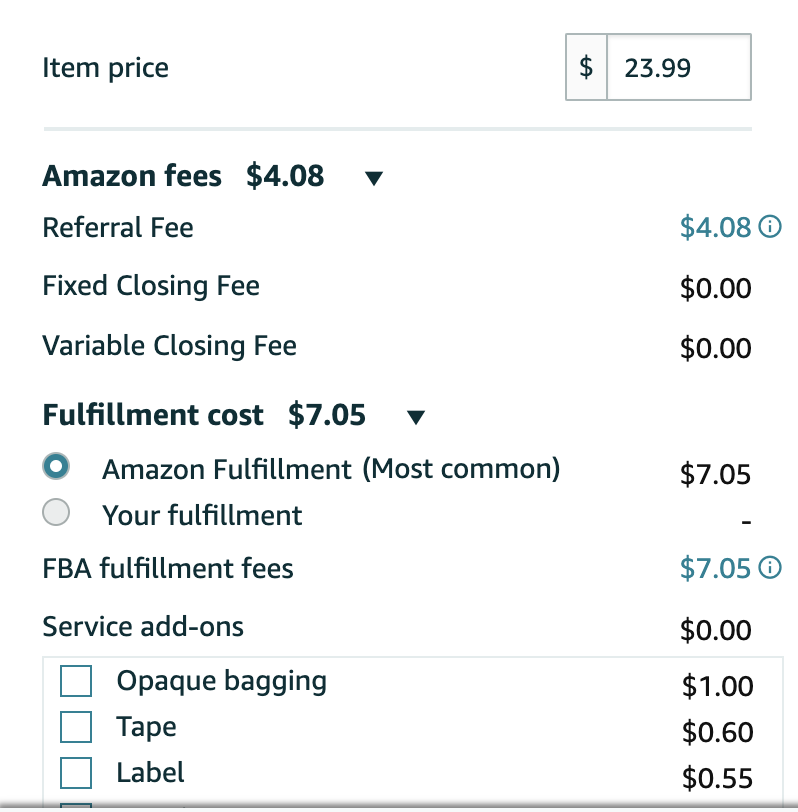The height and width of the screenshot is (812, 798).
Task: Click the Opaque bagging label text
Action: [222, 682]
